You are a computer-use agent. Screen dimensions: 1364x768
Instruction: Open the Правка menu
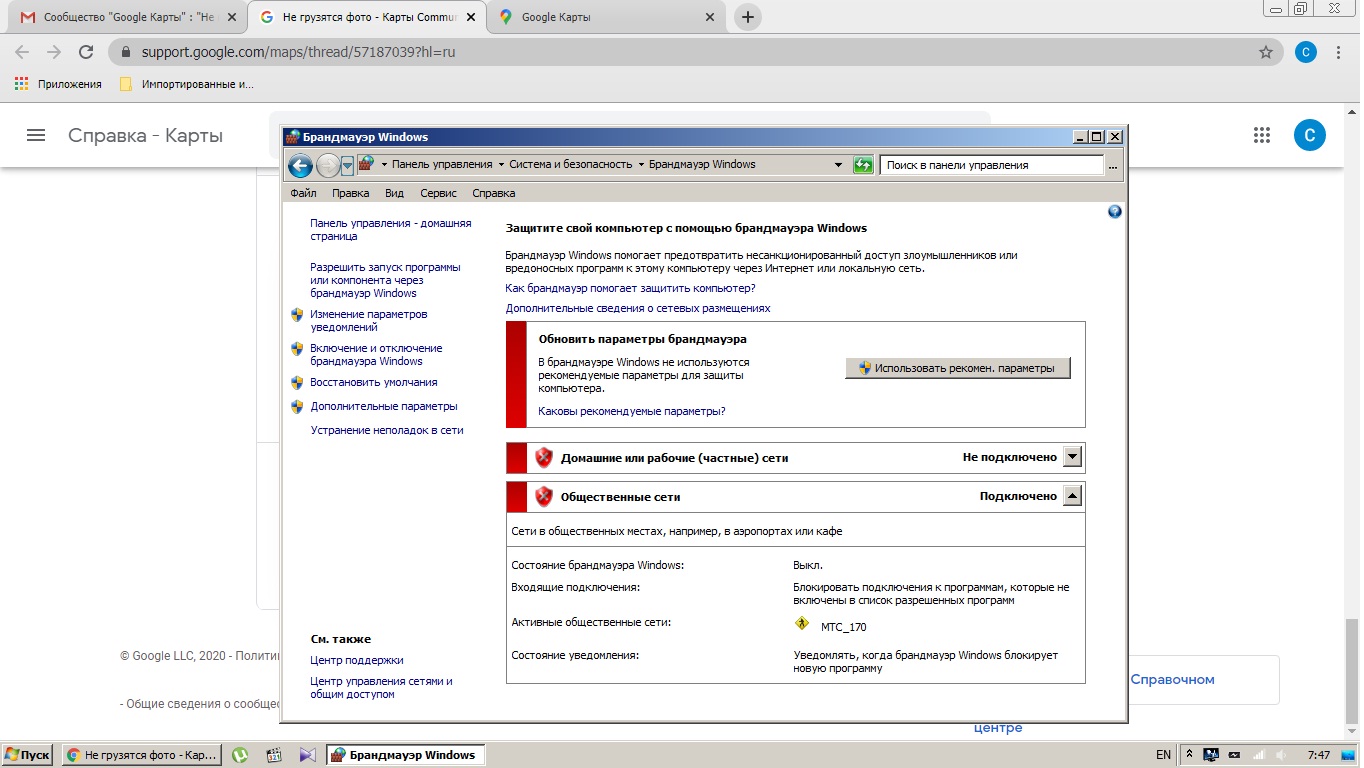[x=350, y=193]
